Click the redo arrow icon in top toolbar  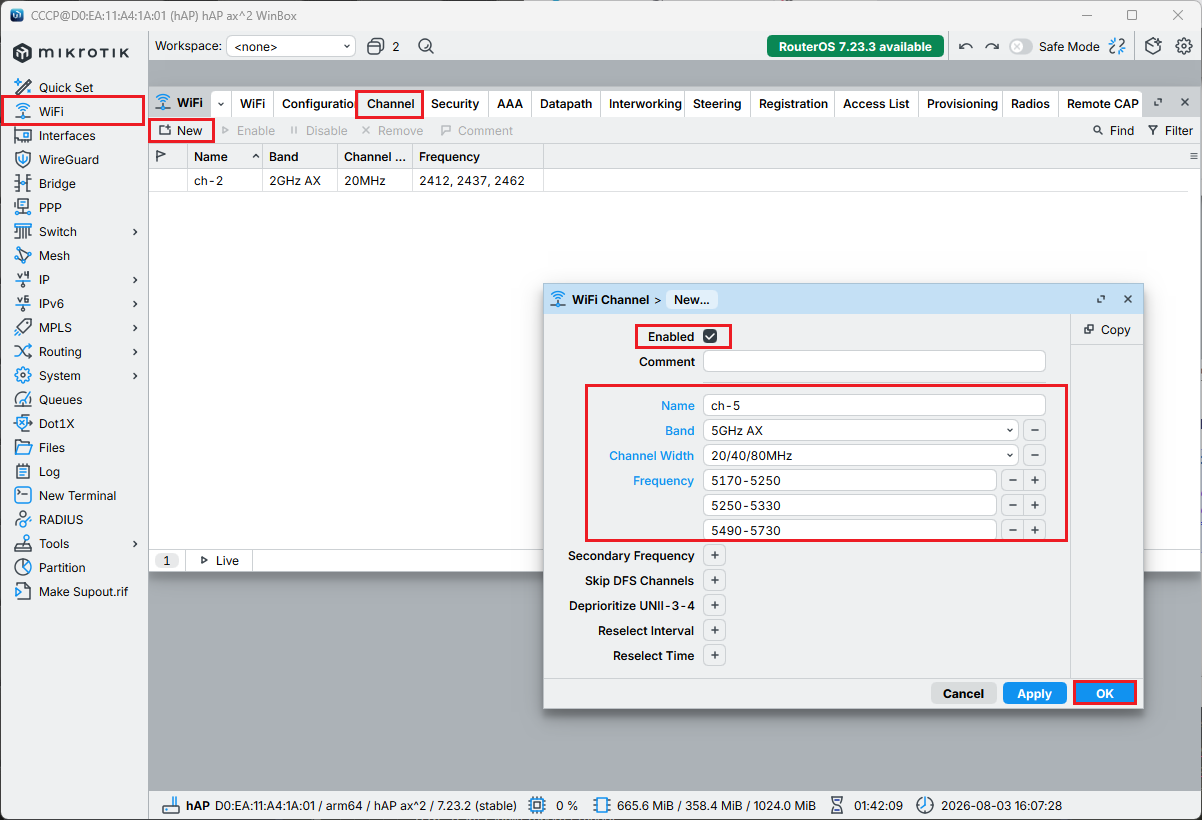pos(992,46)
